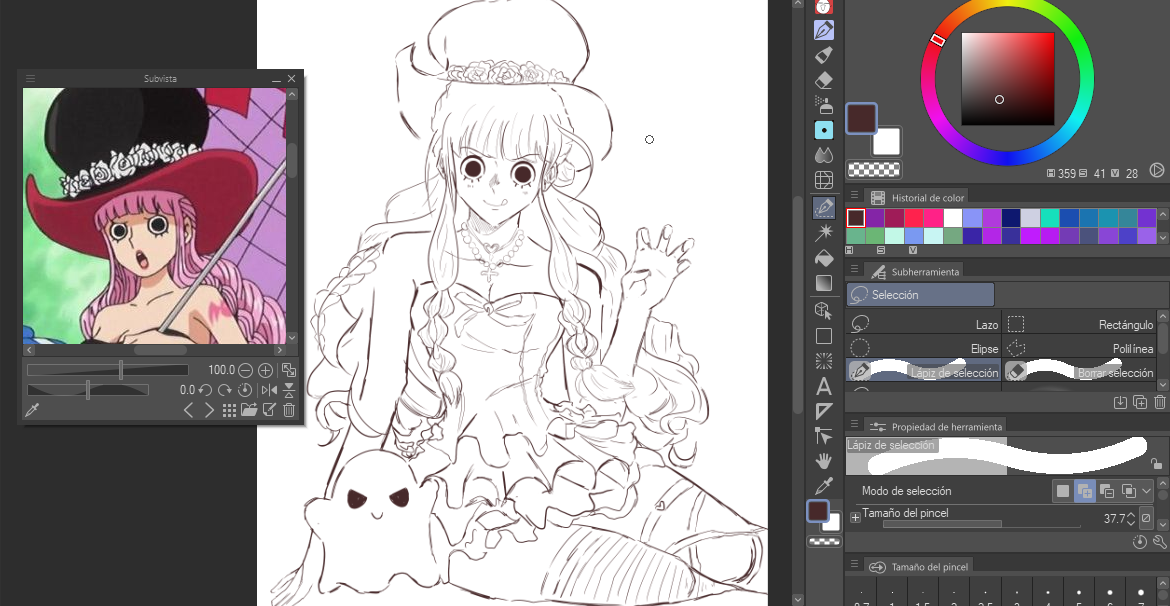The image size is (1170, 606).
Task: Select the Blend (color mixing) tool
Action: (824, 155)
